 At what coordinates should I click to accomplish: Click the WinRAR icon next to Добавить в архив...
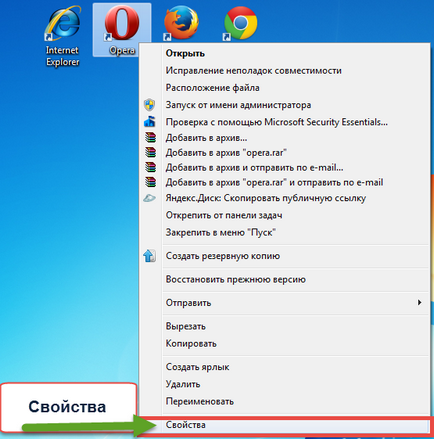tap(150, 137)
